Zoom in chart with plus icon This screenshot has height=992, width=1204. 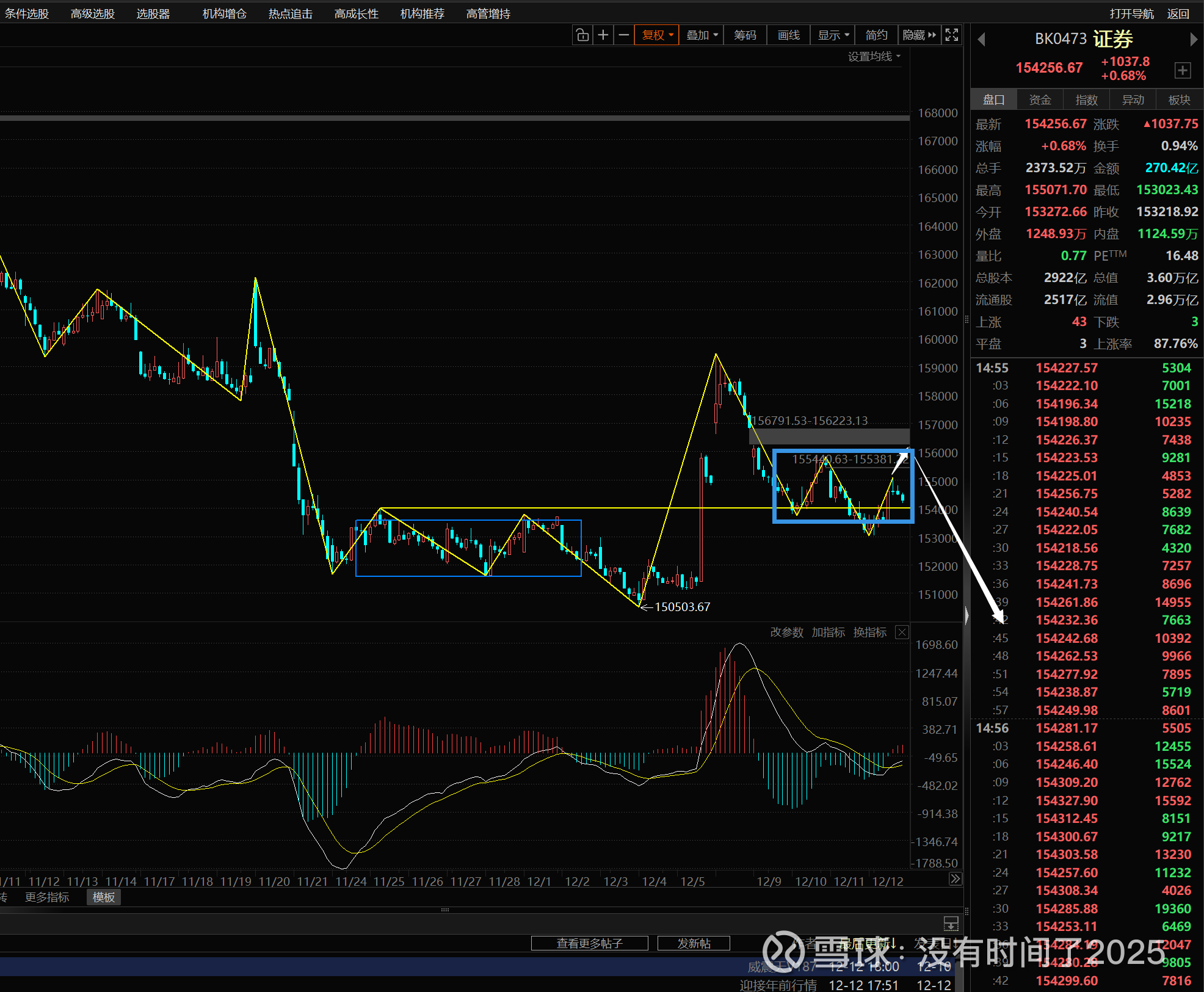coord(603,35)
